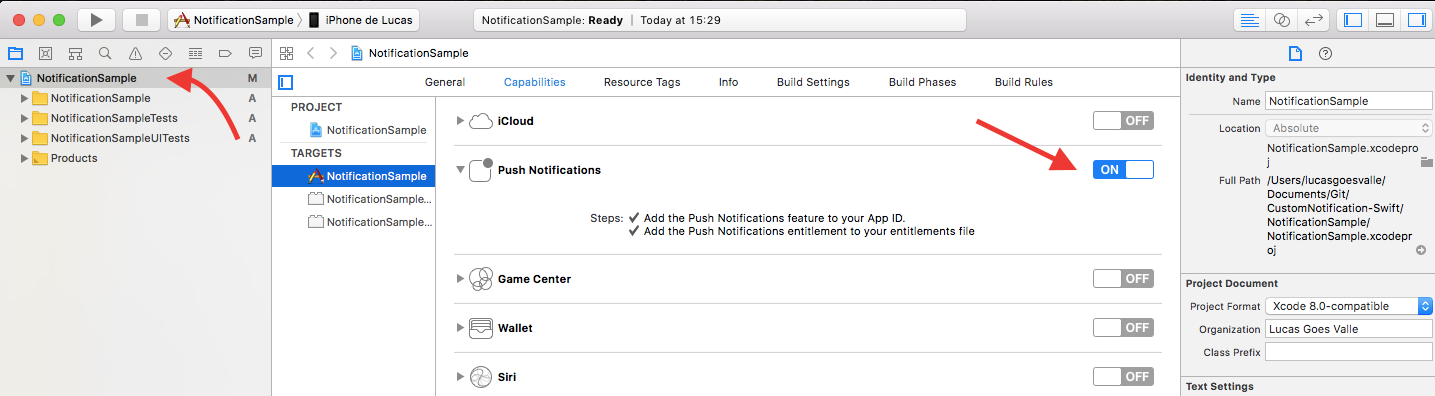
Task: Open the Build Settings tab
Action: (813, 82)
